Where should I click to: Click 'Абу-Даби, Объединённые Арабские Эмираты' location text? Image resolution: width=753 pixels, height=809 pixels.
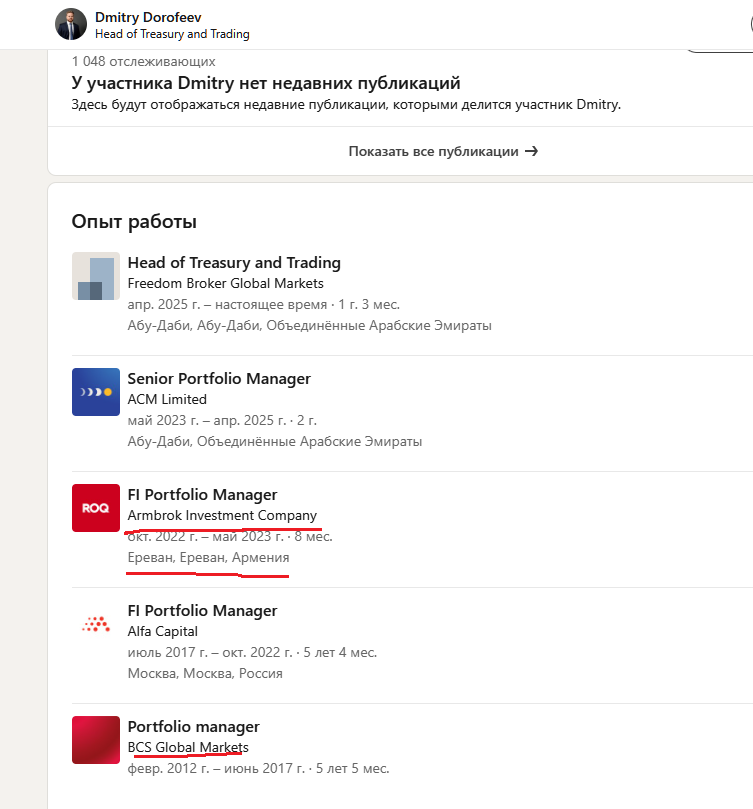click(275, 442)
